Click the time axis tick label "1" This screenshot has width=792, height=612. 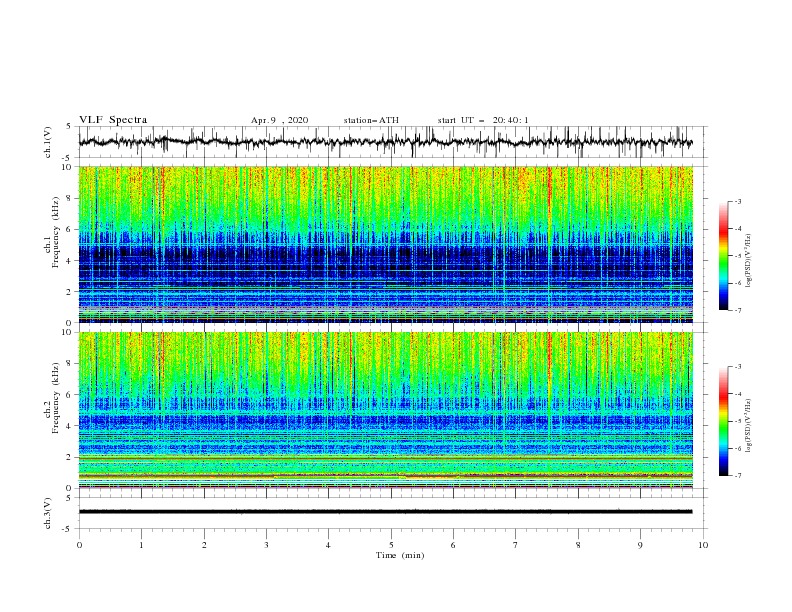pyautogui.click(x=141, y=545)
